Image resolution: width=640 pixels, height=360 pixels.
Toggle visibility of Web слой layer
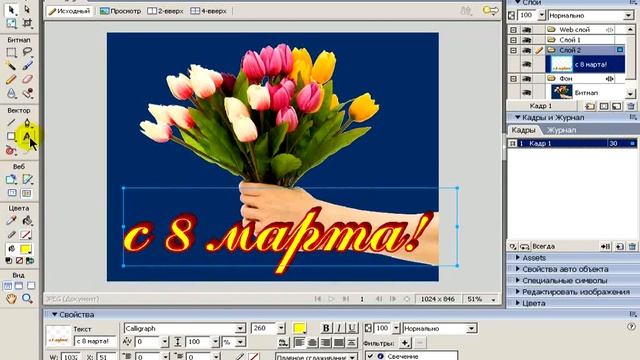527,29
